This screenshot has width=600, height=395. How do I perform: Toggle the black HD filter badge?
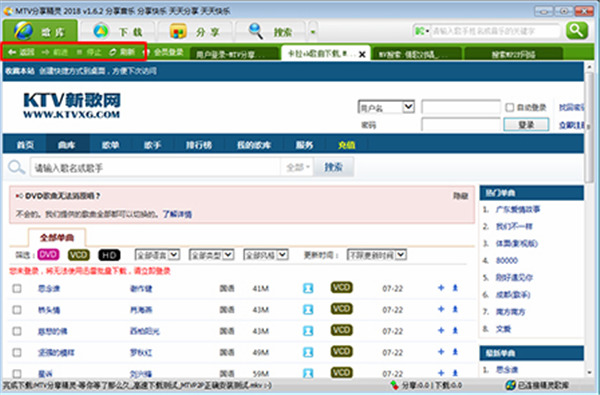109,255
